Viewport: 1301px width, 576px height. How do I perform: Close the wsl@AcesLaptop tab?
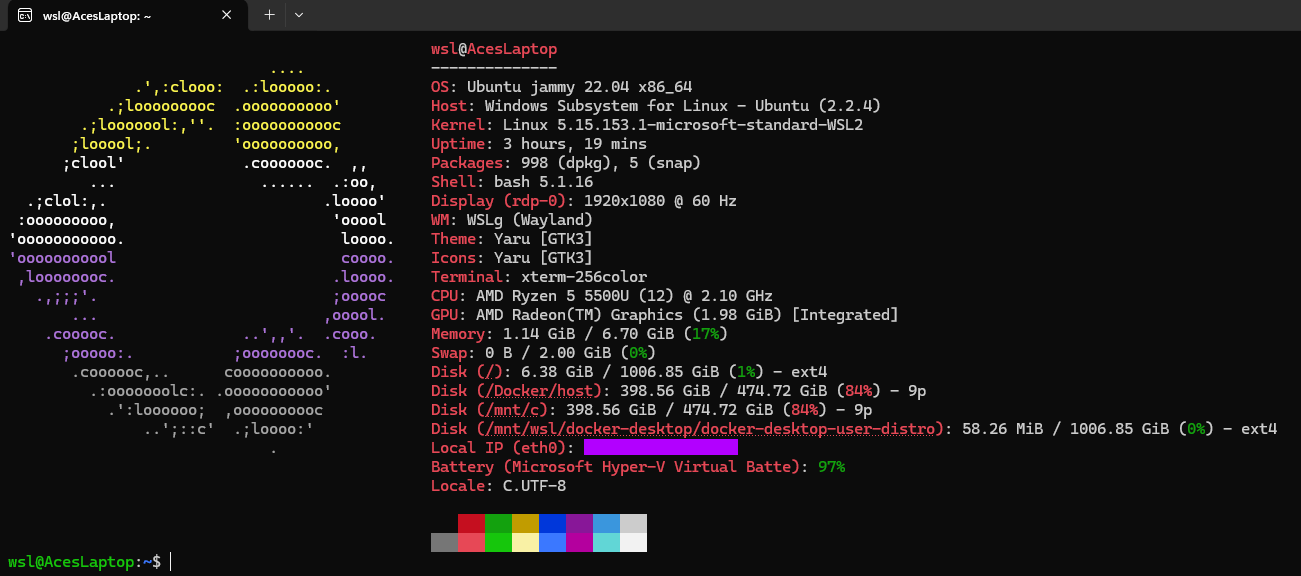tap(227, 15)
